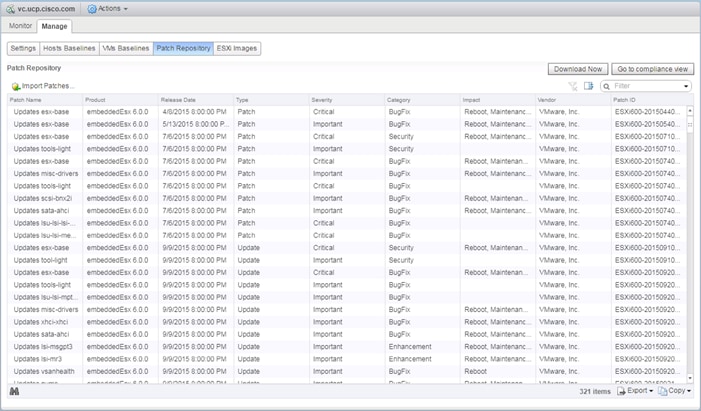Sort by the Release Date column header
Screen dimensions: 701x411
pos(196,100)
